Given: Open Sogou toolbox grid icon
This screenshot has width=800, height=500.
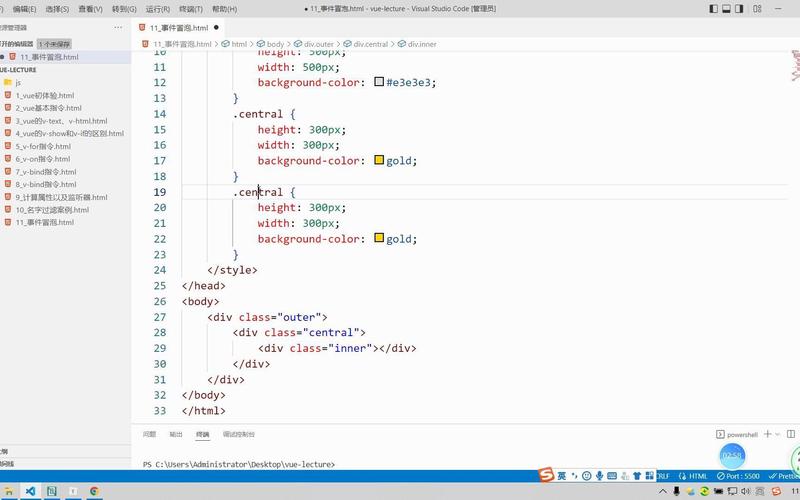Looking at the screenshot, I should [649, 476].
